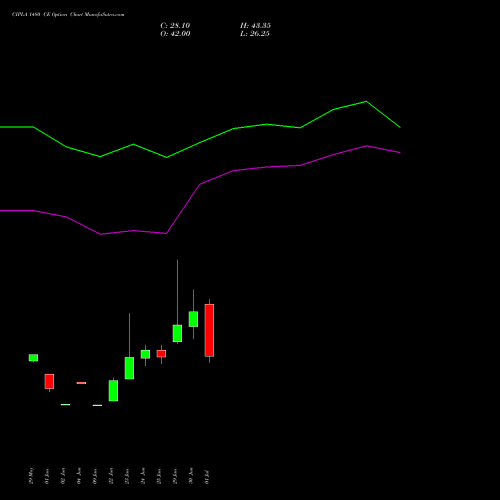Select the low value L: 26.25

tap(255, 34)
